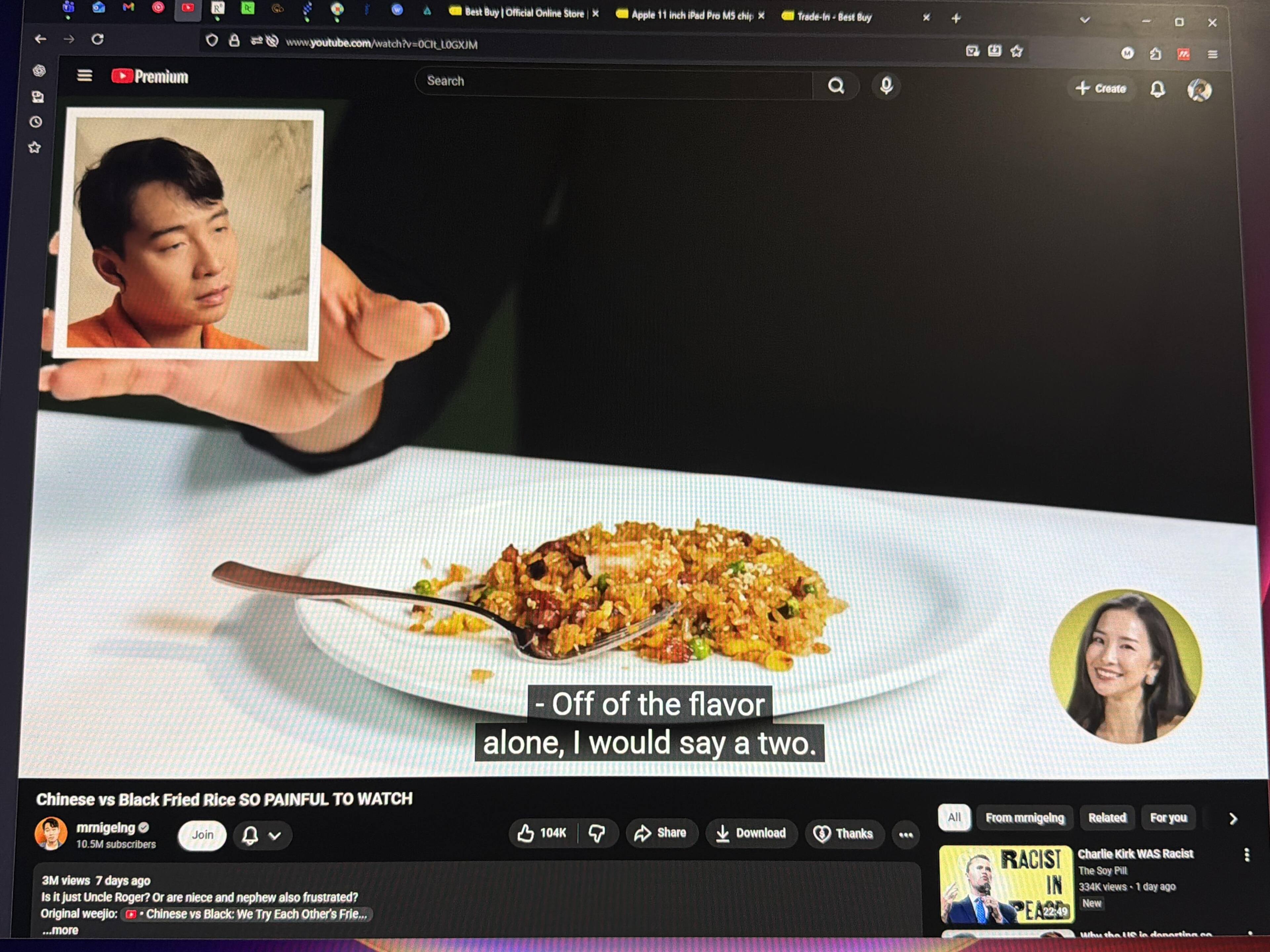The image size is (1270, 952).
Task: Dislike the video with thumbs down
Action: coord(597,833)
